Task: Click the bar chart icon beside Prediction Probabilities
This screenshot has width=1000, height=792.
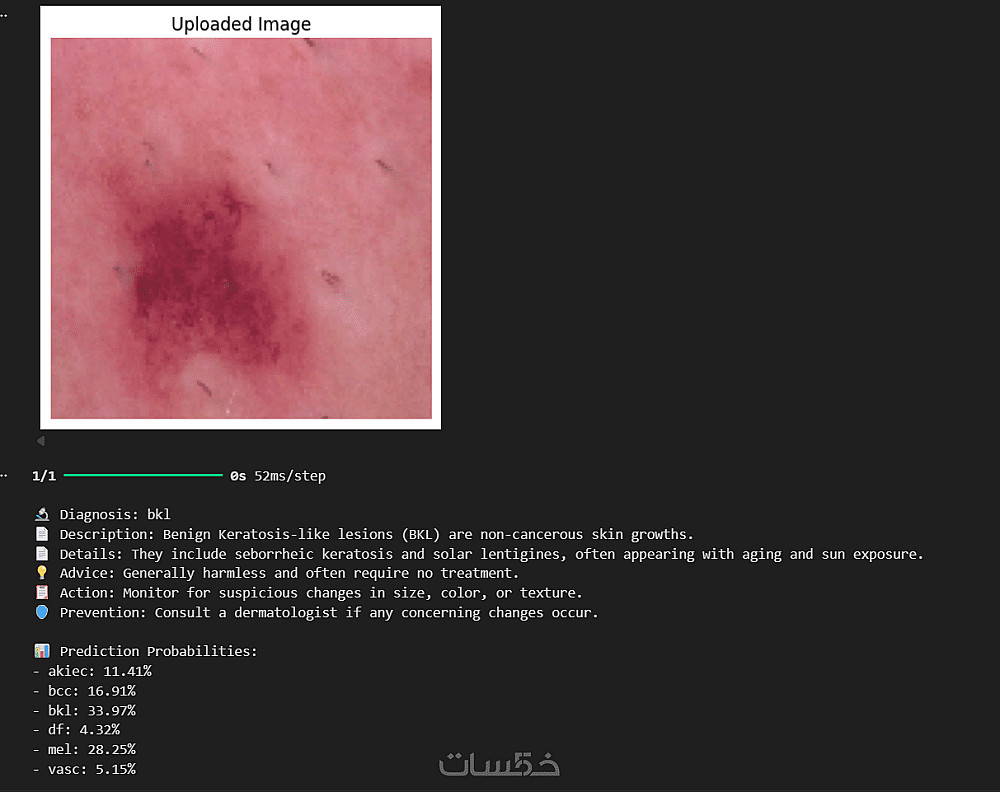Action: [x=42, y=651]
